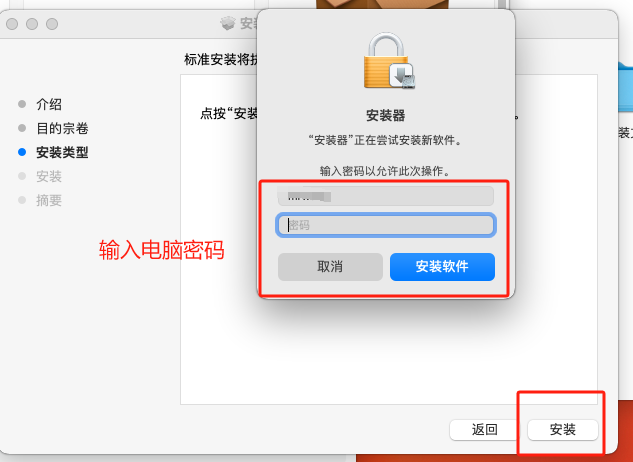This screenshot has height=462, width=633.
Task: Cancel the authentication with 取消
Action: 330,267
